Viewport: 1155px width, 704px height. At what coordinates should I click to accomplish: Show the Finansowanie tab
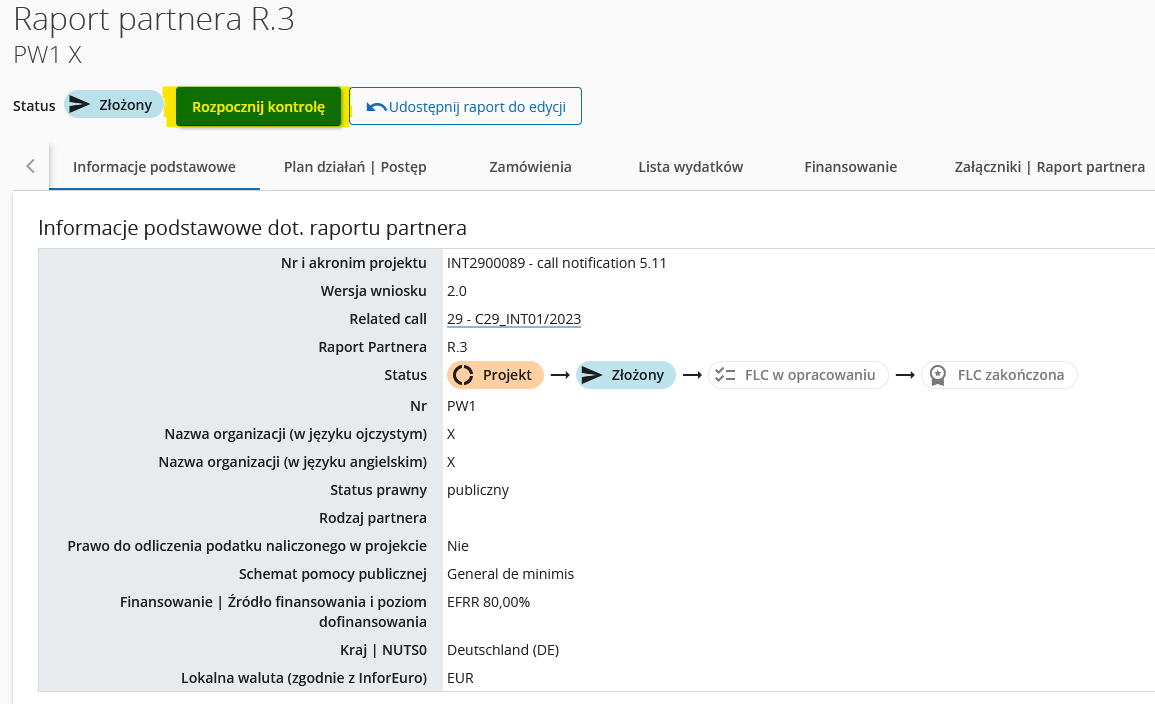(850, 167)
